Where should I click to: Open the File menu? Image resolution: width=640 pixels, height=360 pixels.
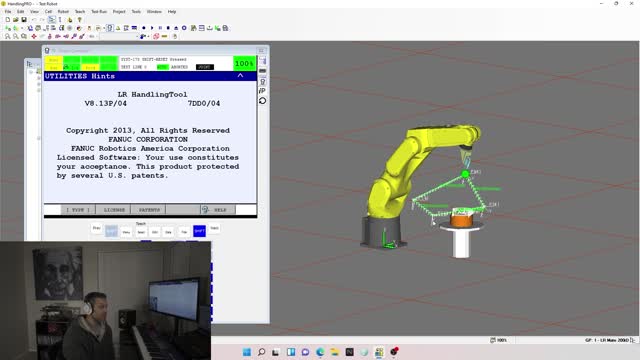tap(8, 11)
